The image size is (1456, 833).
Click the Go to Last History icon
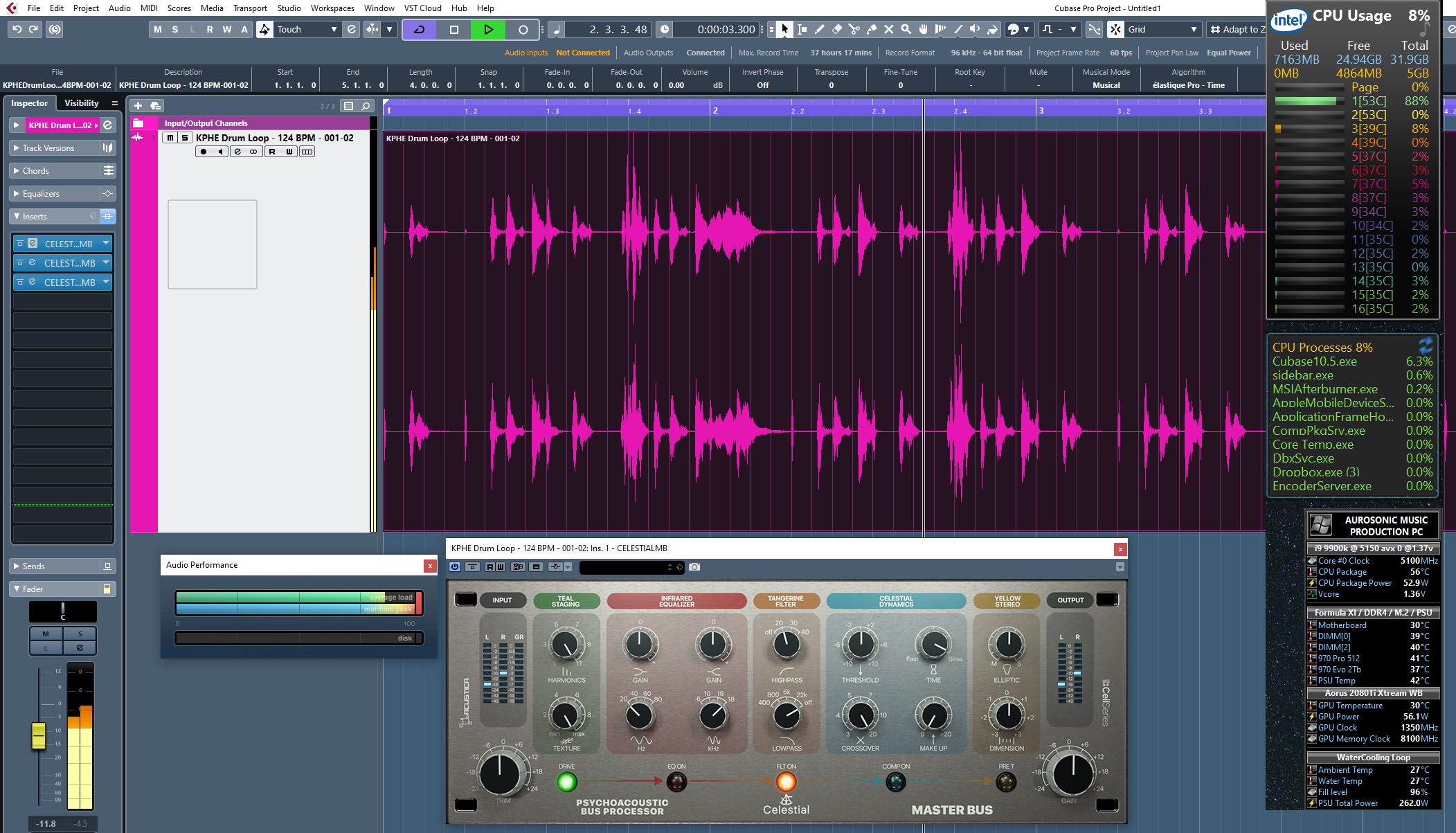55,29
